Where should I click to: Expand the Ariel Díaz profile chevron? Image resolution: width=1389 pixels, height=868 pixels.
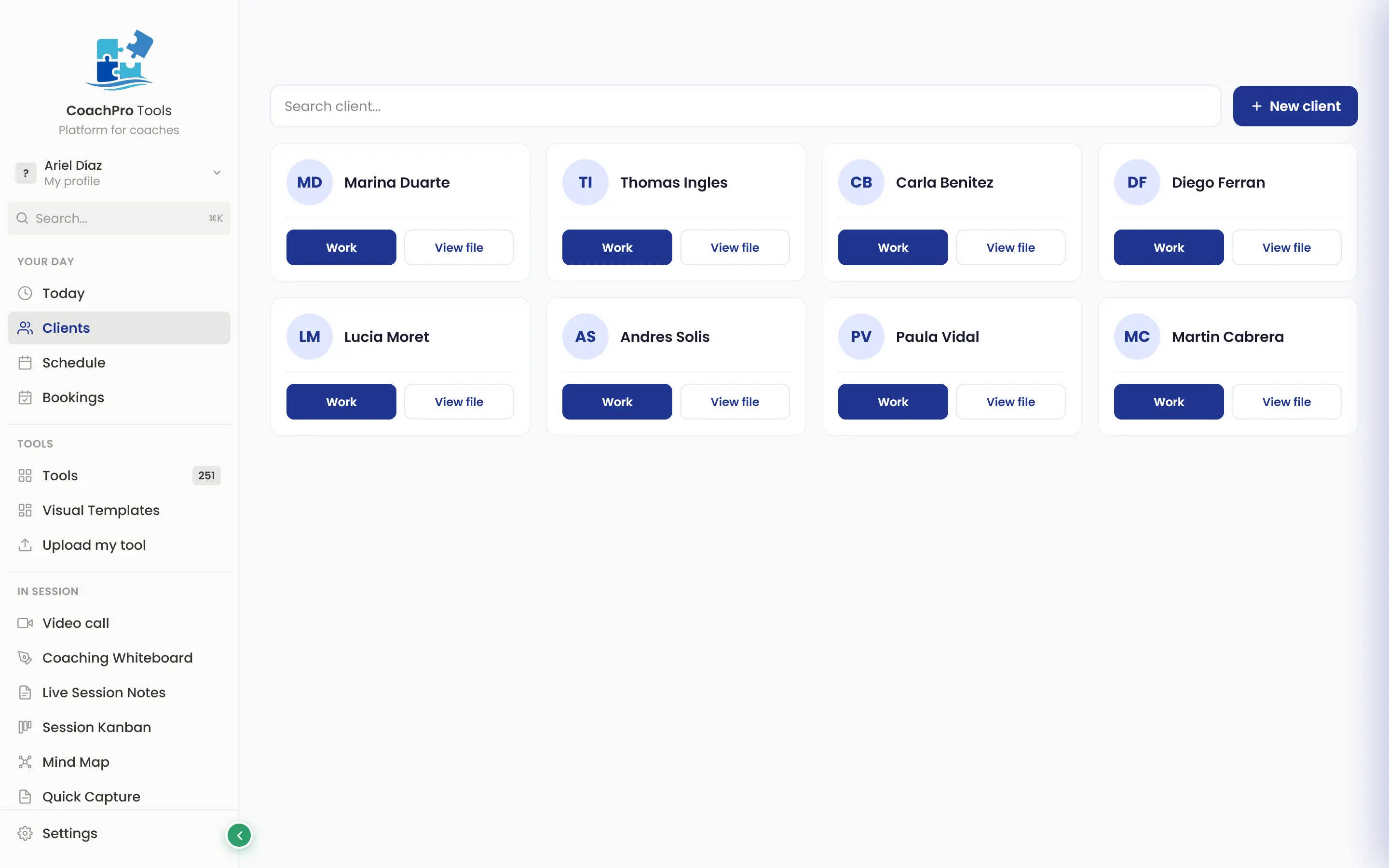(217, 173)
